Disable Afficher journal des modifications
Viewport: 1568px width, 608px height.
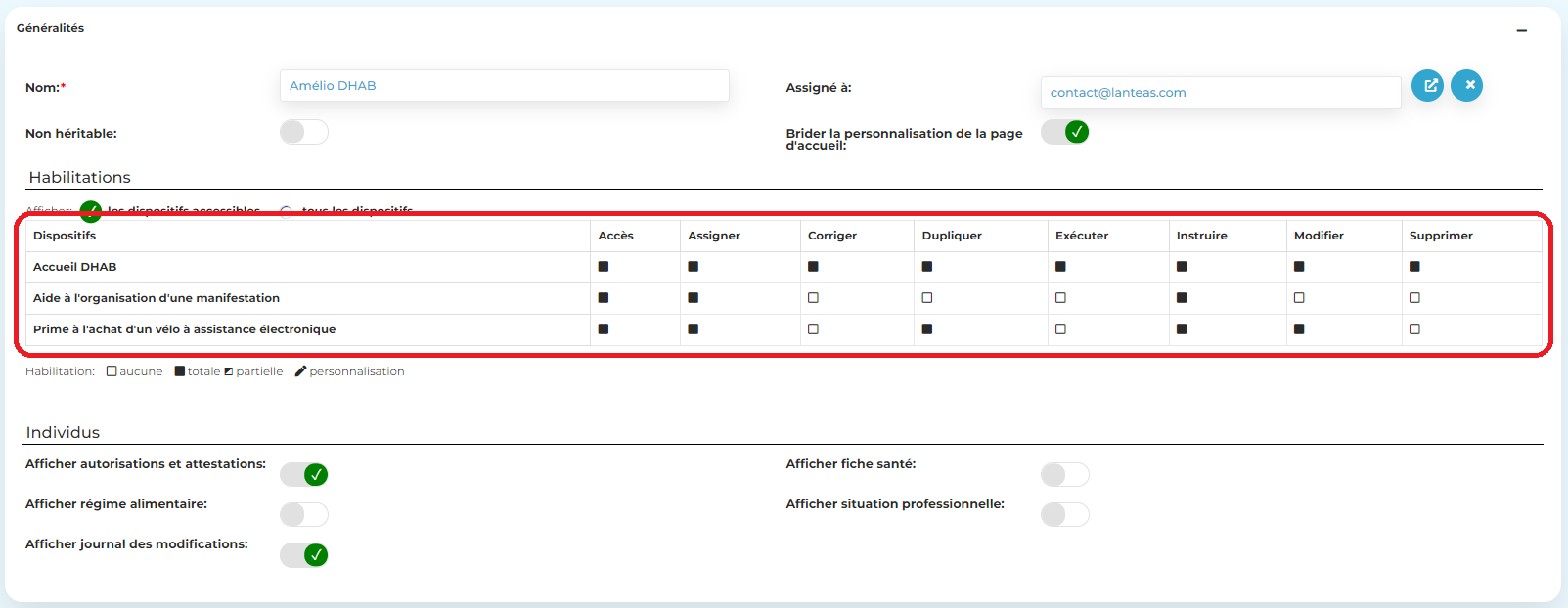click(x=303, y=555)
